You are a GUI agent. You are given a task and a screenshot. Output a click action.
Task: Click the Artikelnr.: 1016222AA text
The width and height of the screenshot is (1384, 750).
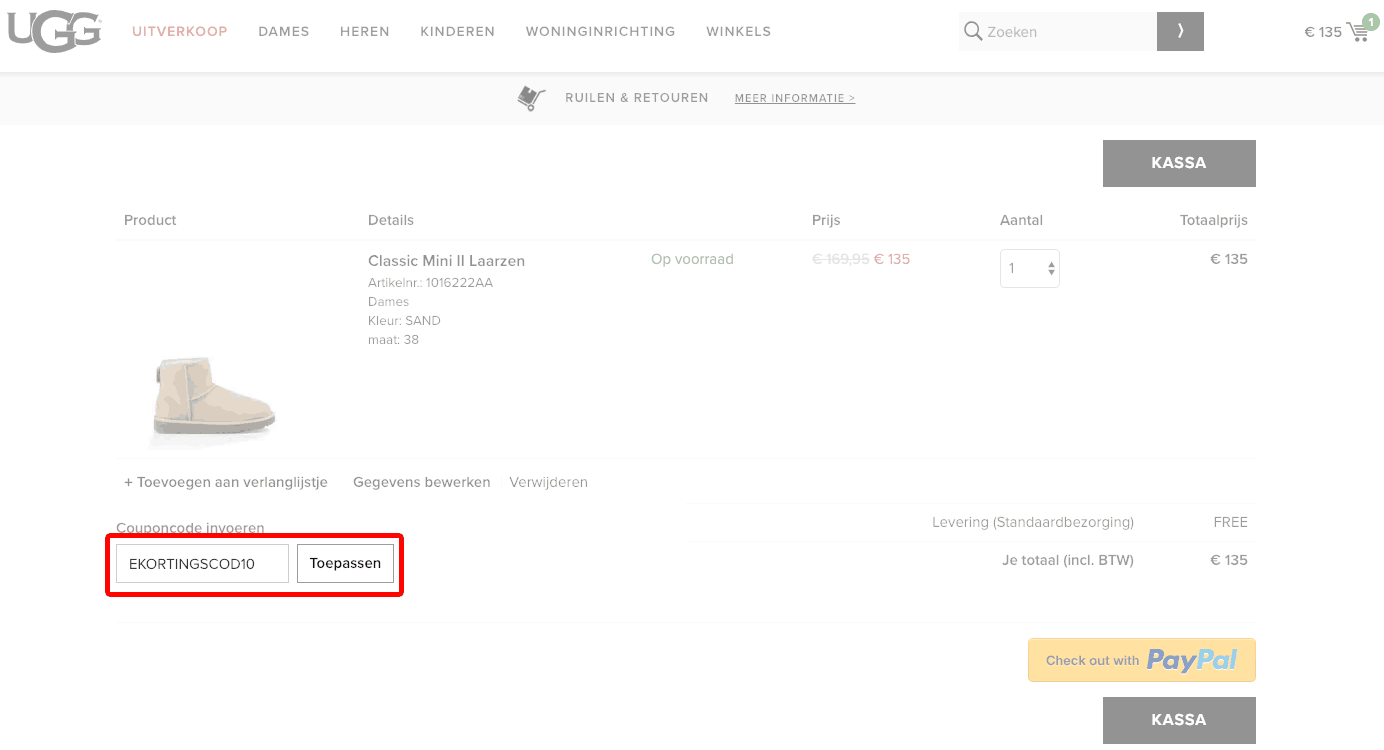pos(430,283)
